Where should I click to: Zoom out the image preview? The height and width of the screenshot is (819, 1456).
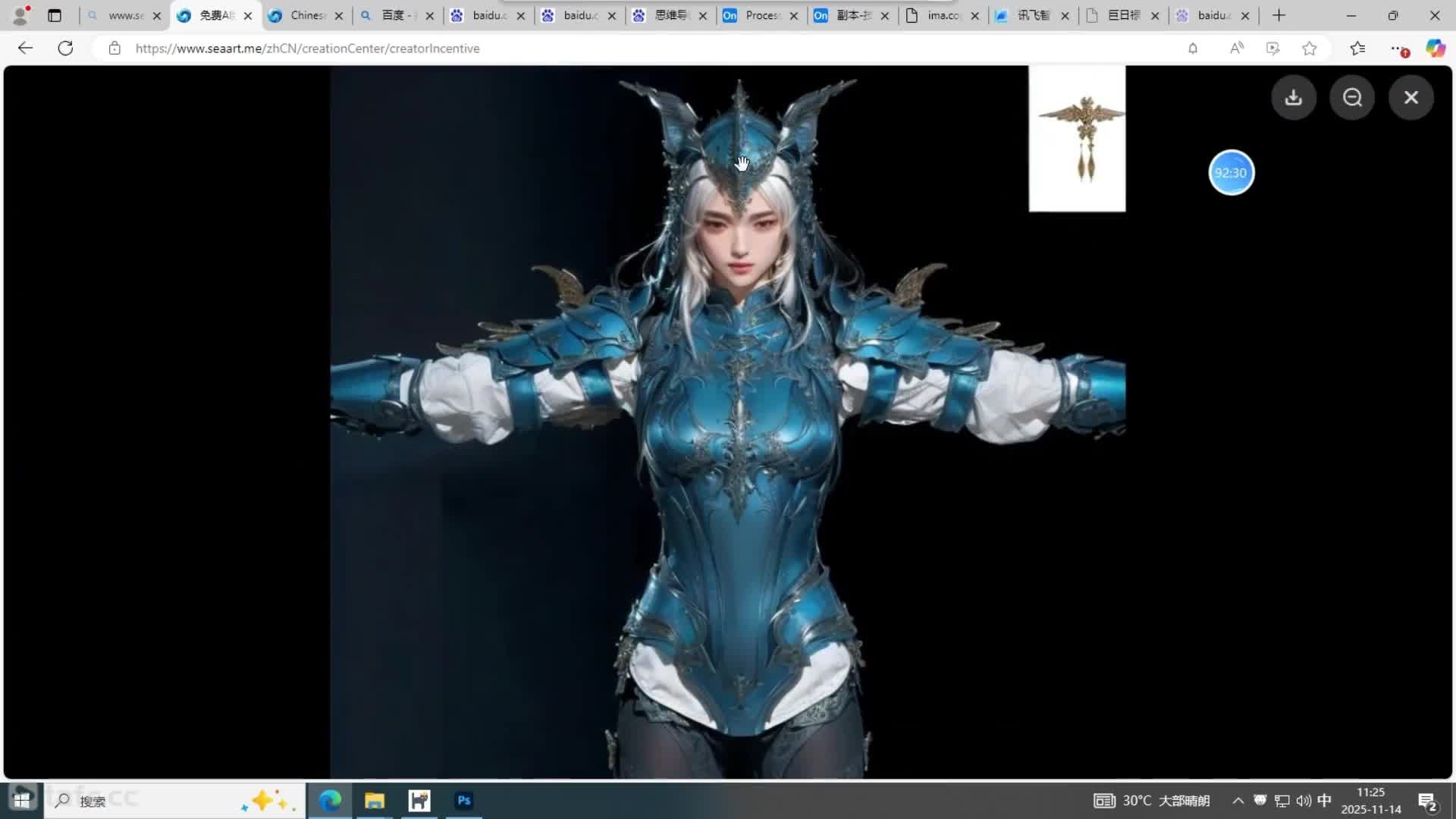click(1352, 97)
